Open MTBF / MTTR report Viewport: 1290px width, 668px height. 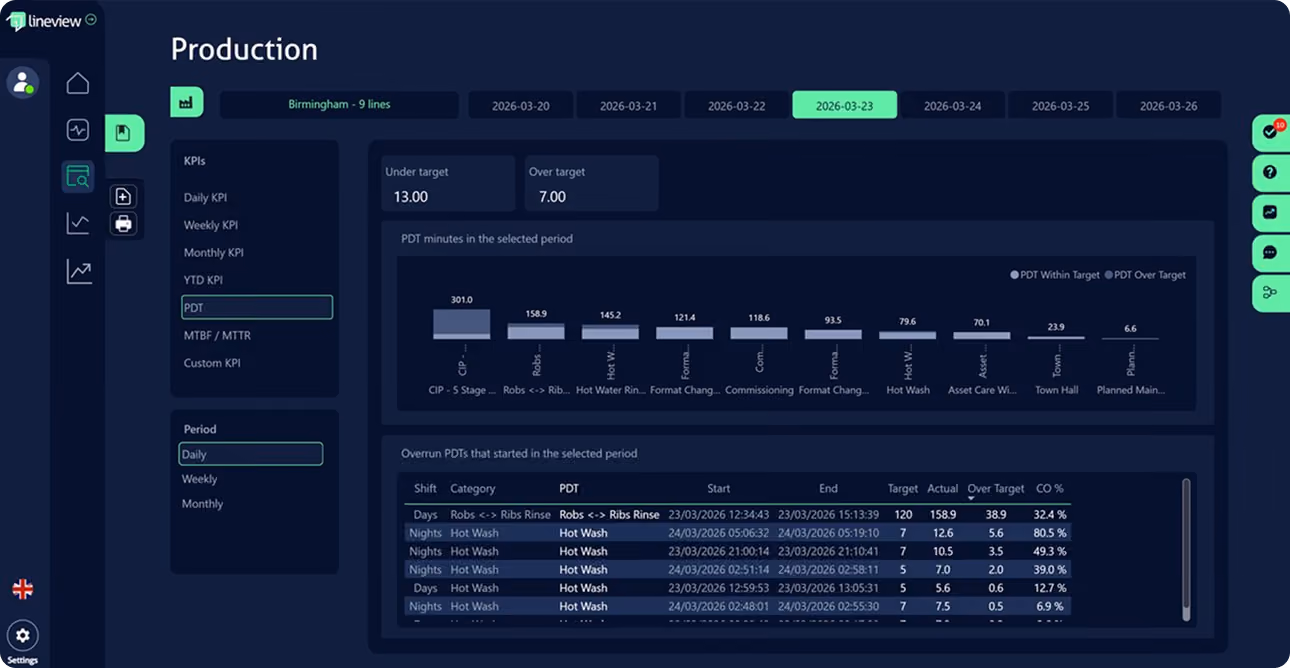(x=217, y=335)
